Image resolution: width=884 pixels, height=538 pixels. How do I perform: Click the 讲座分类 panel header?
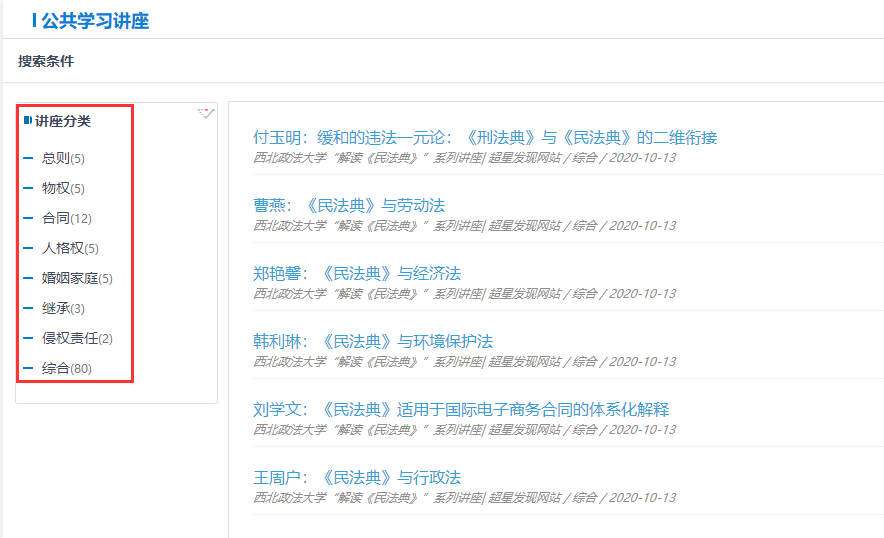63,121
